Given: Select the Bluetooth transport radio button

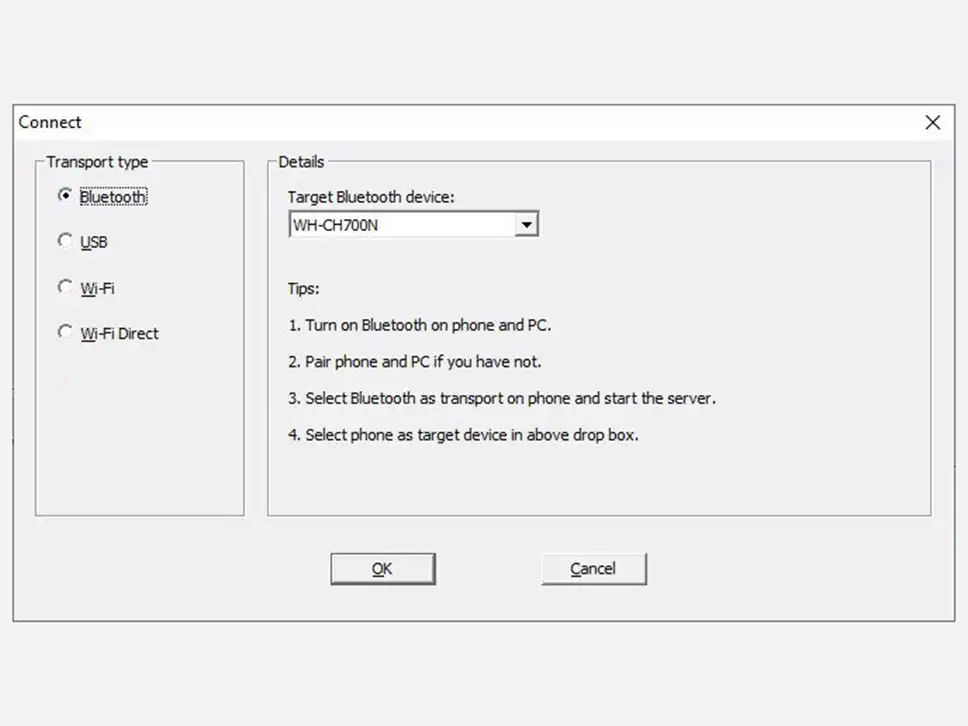Looking at the screenshot, I should 66,196.
